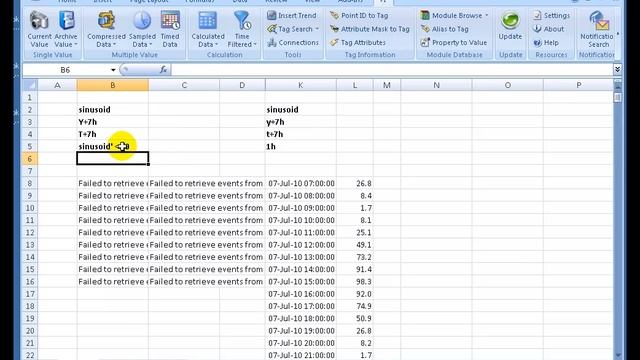The width and height of the screenshot is (640, 360).
Task: Open Tag Attributes
Action: coord(358,42)
